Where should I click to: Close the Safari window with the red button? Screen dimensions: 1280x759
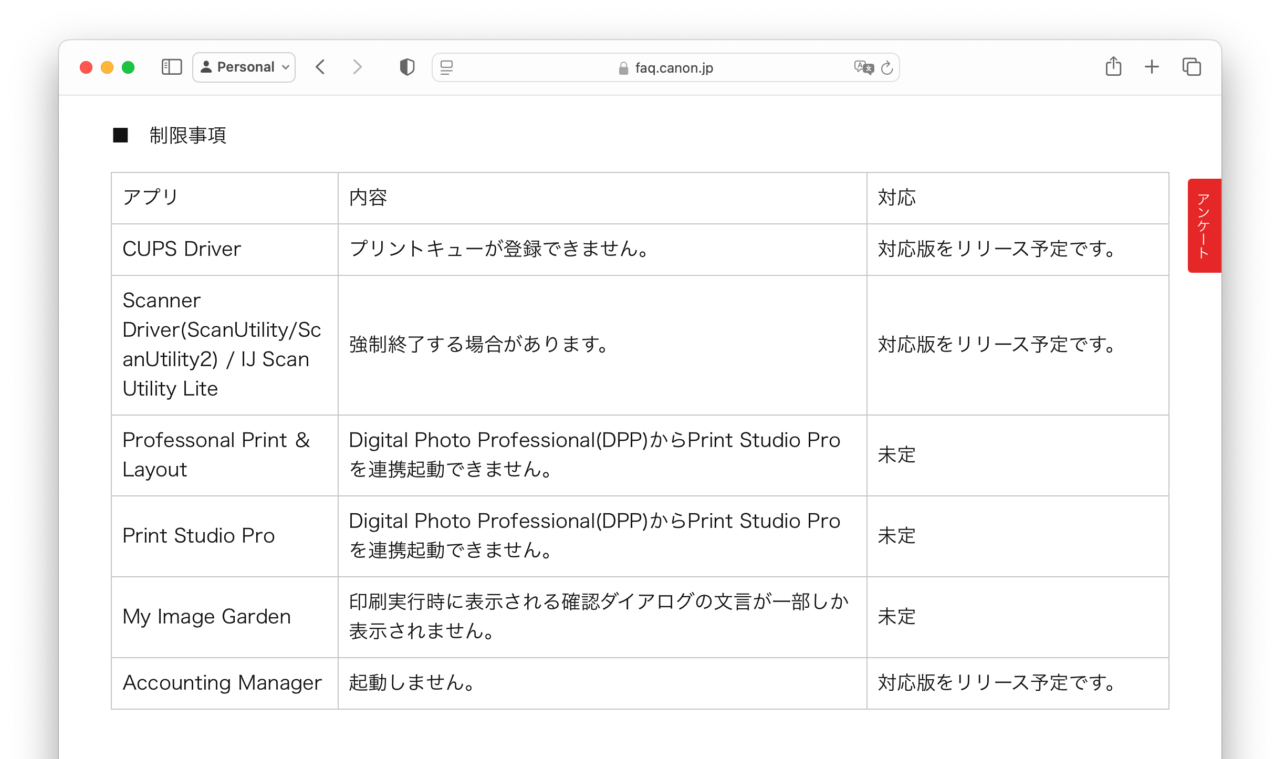coord(86,67)
